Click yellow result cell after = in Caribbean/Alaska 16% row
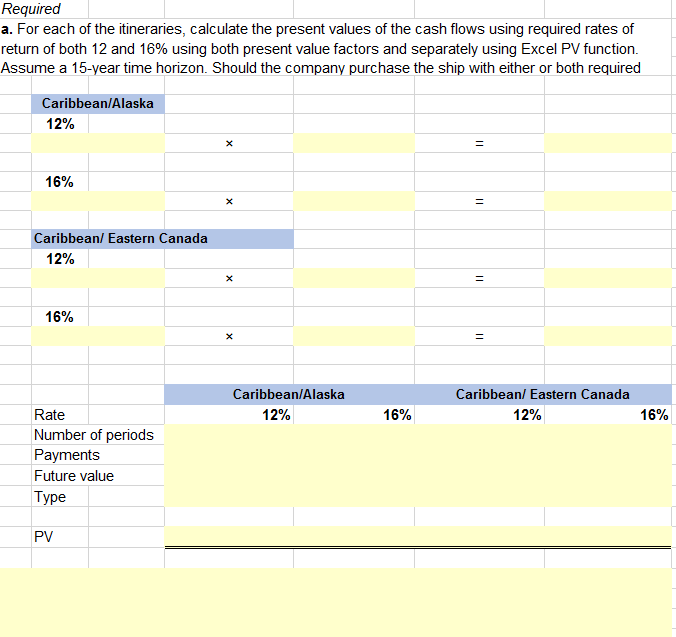 608,201
